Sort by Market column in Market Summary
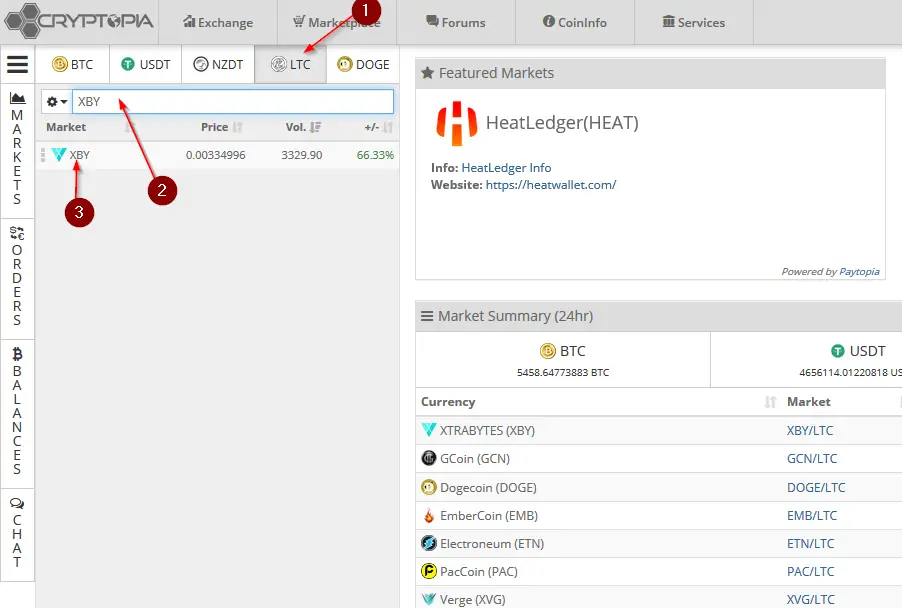902x608 pixels. (808, 402)
